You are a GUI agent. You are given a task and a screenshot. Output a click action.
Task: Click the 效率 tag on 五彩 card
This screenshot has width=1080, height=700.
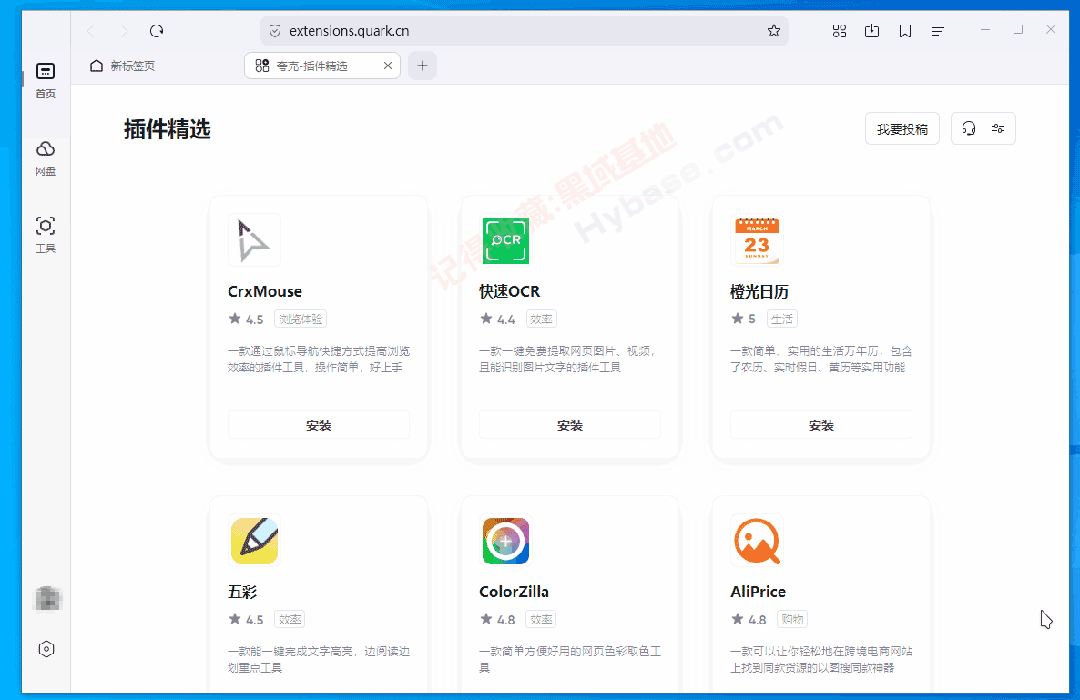[289, 619]
